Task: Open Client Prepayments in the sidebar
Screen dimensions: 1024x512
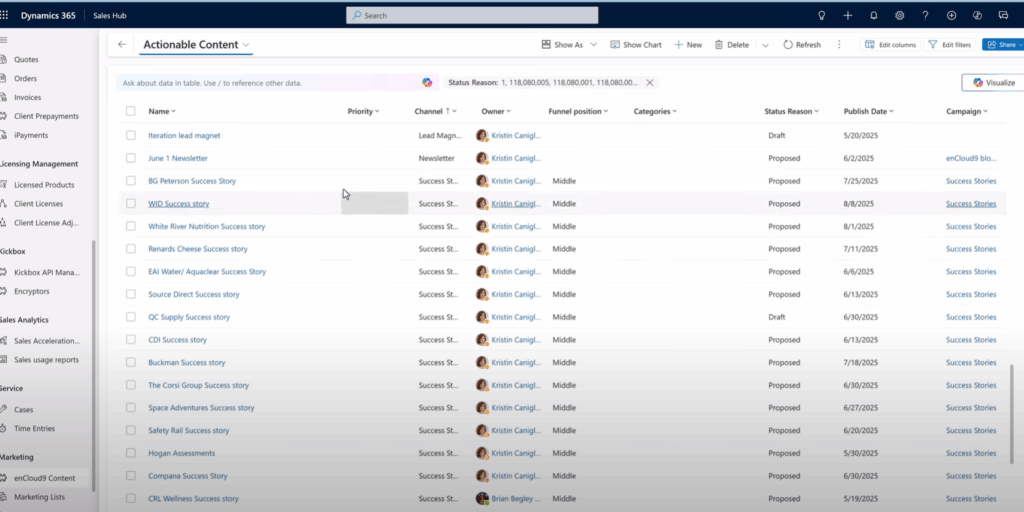Action: click(46, 116)
